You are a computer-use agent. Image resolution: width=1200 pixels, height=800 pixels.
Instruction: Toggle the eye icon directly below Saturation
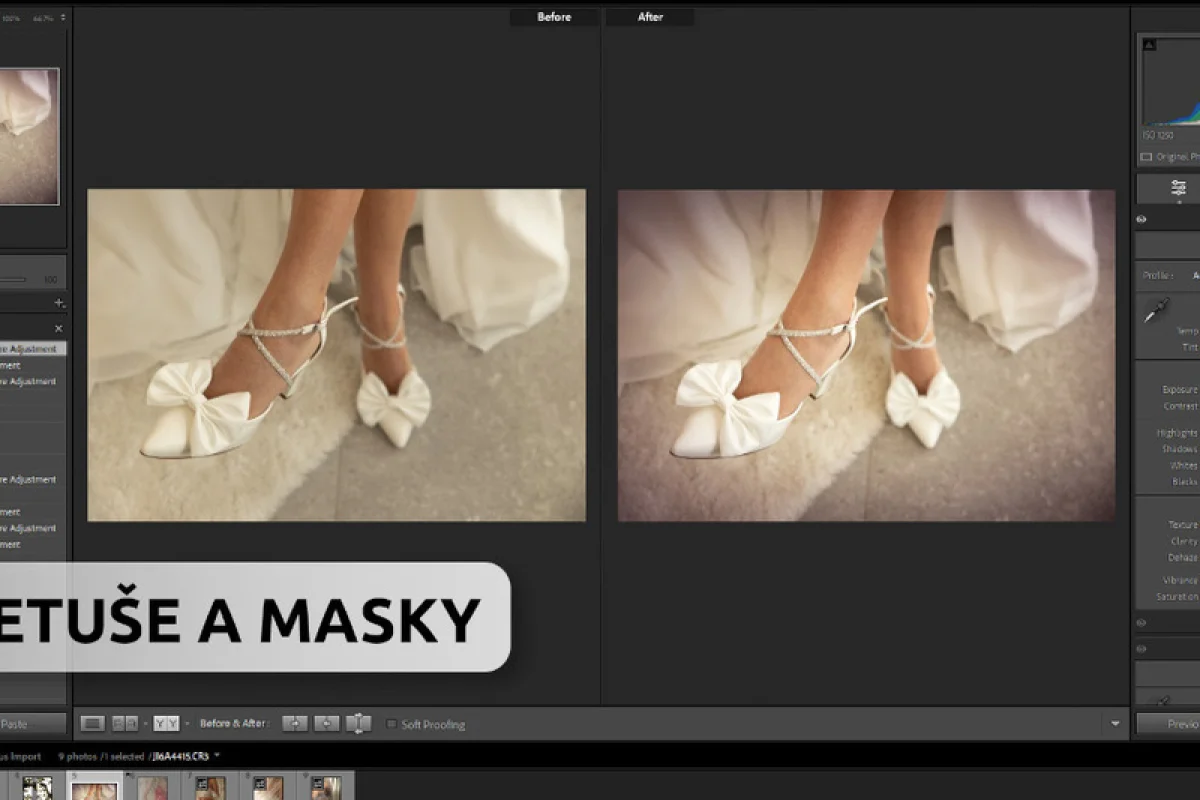coord(1142,622)
